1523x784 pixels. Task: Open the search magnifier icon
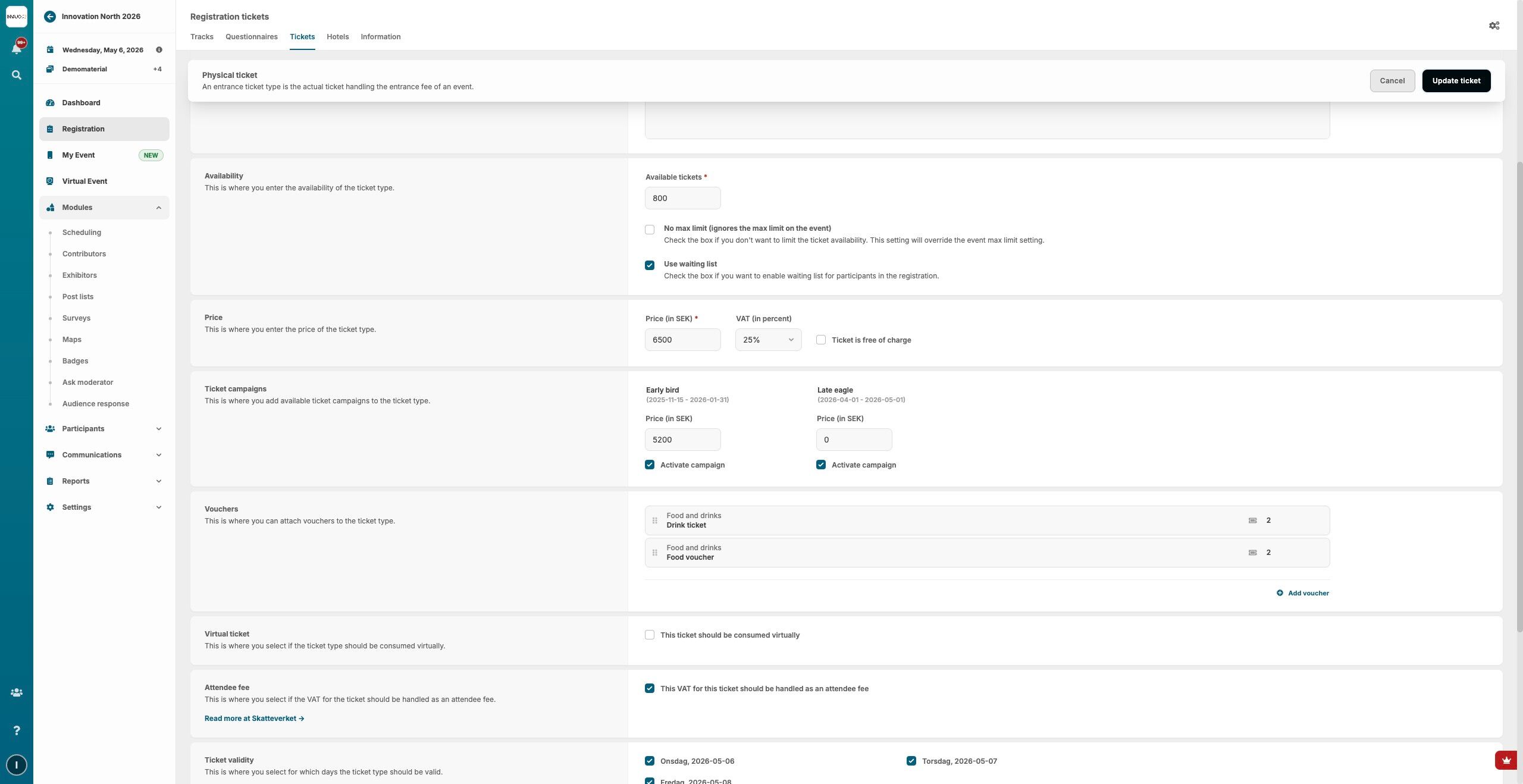click(x=17, y=75)
